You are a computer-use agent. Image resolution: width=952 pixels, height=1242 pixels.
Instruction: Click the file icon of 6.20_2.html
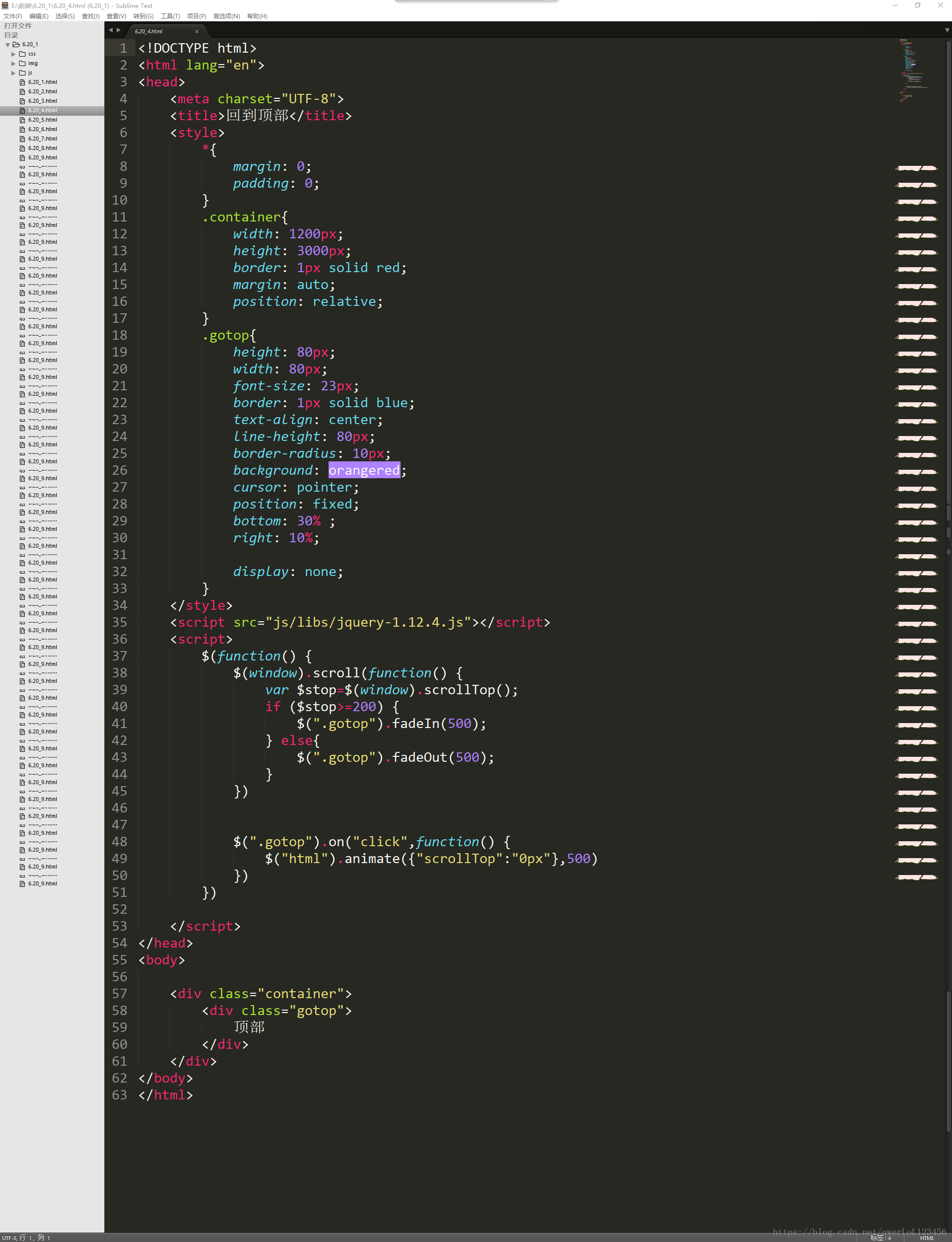(23, 91)
